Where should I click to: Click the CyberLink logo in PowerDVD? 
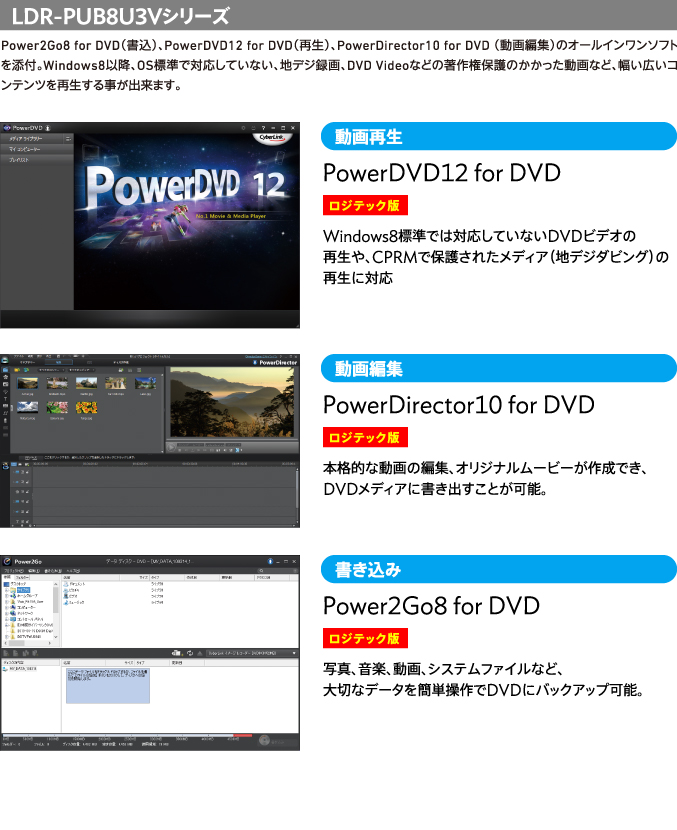(x=272, y=138)
